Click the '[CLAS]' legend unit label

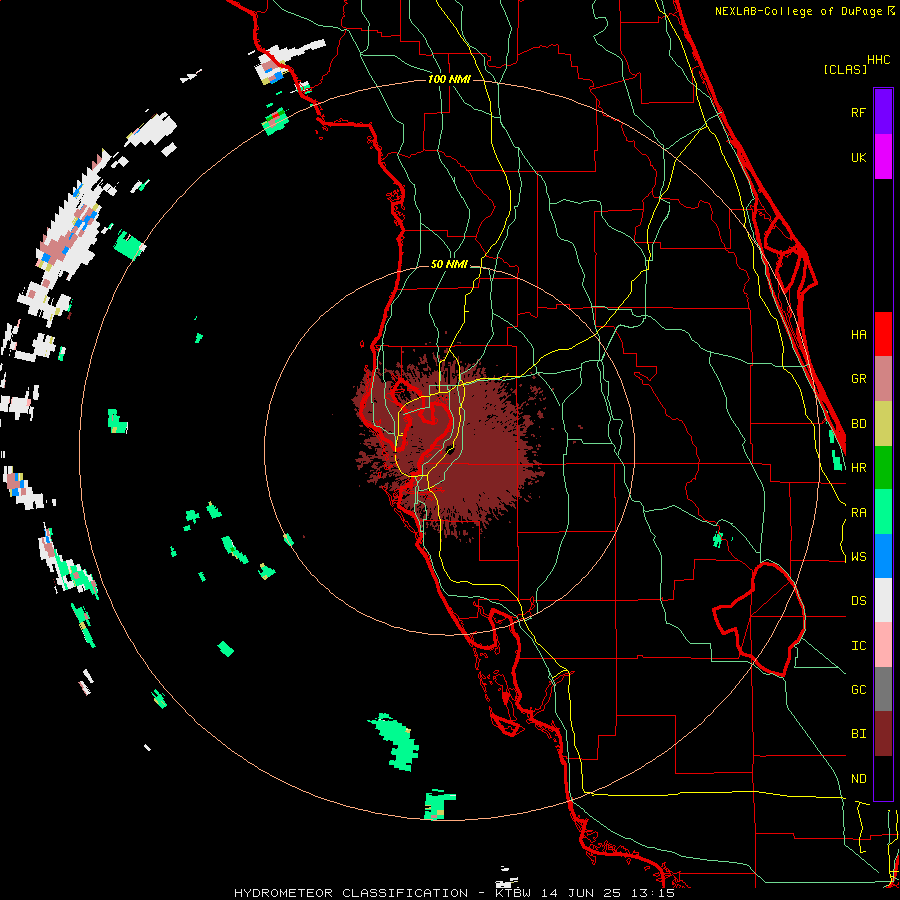(x=845, y=69)
